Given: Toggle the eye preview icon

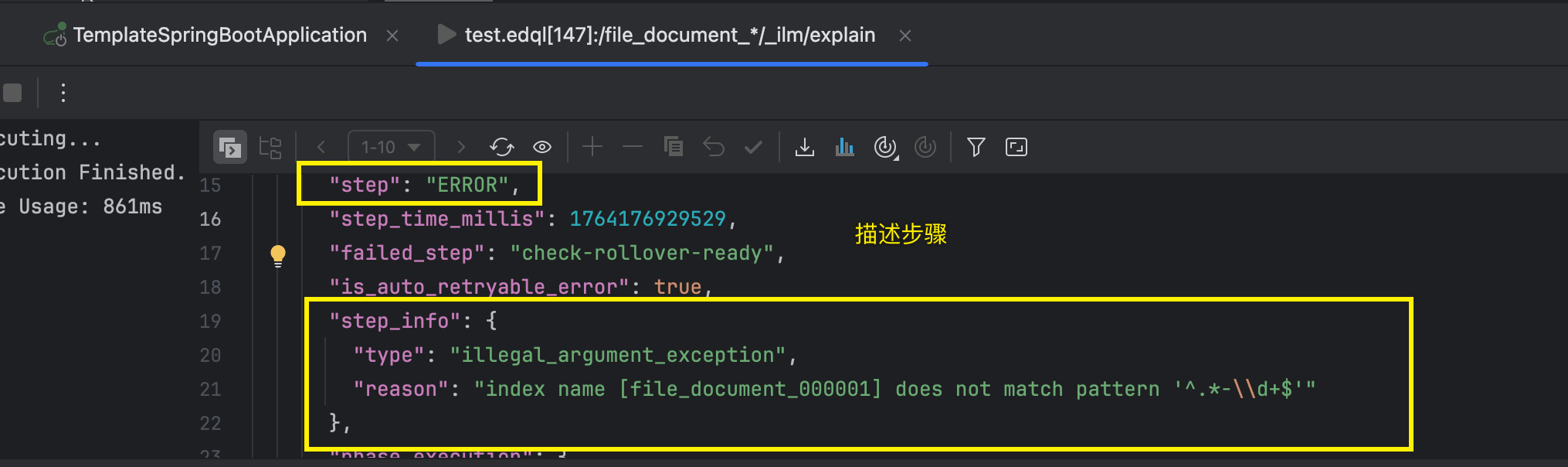Looking at the screenshot, I should click(542, 147).
